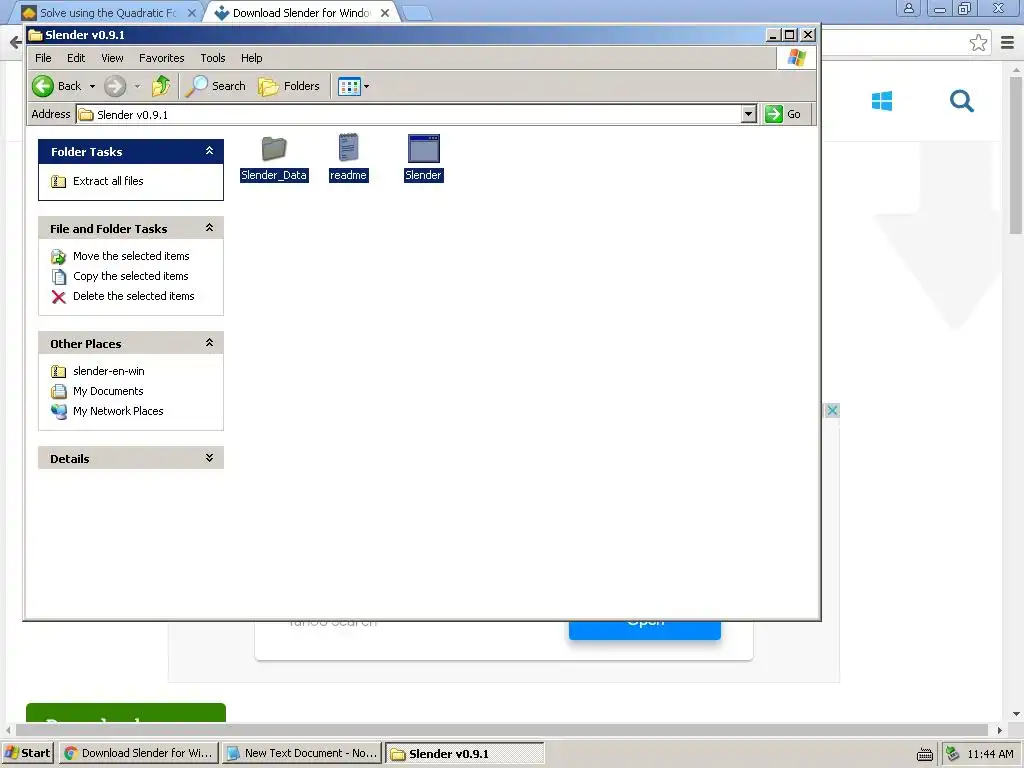Open the Help menu
1024x768 pixels.
tap(251, 58)
